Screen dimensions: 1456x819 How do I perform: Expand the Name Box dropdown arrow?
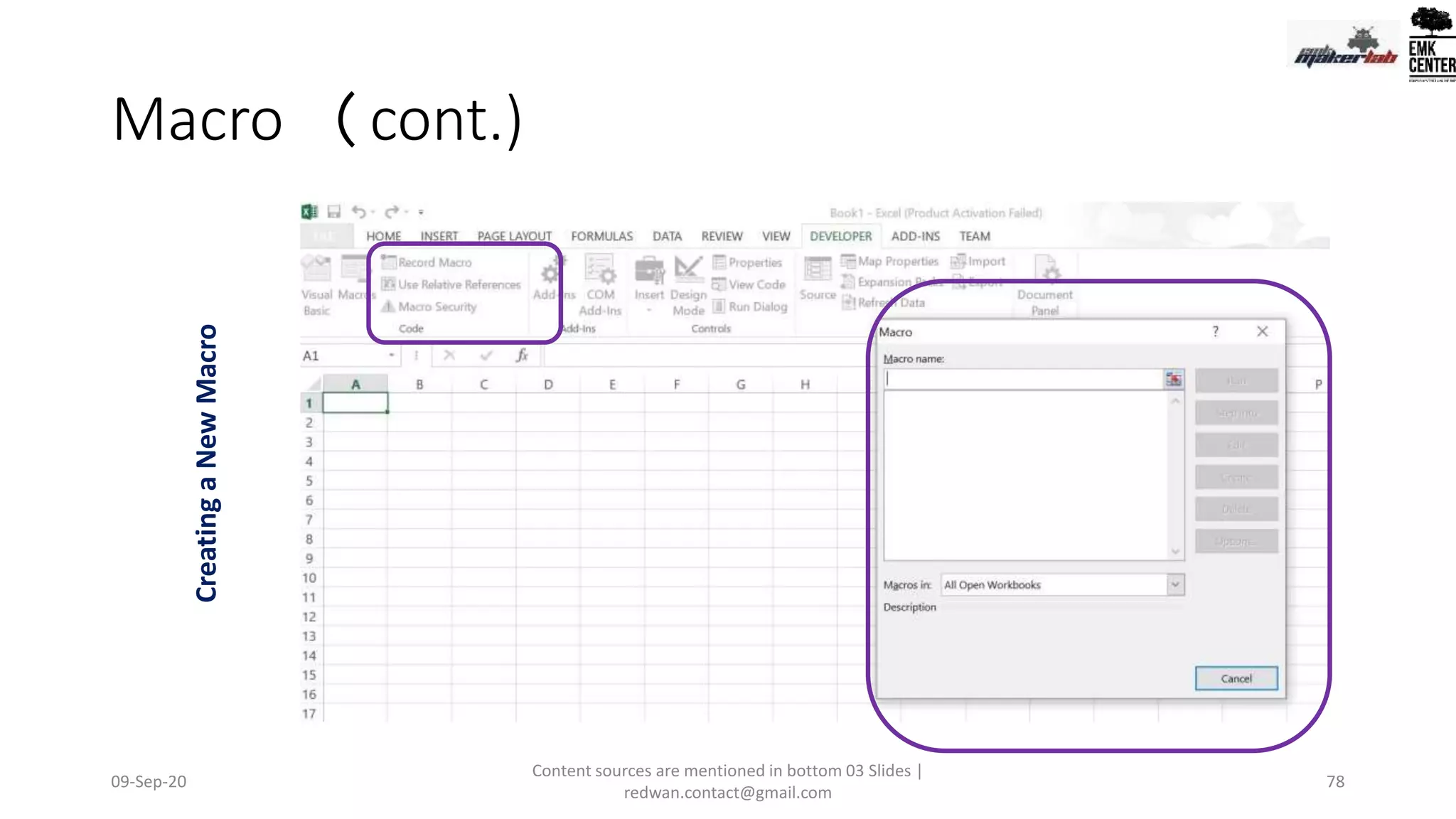(x=392, y=355)
